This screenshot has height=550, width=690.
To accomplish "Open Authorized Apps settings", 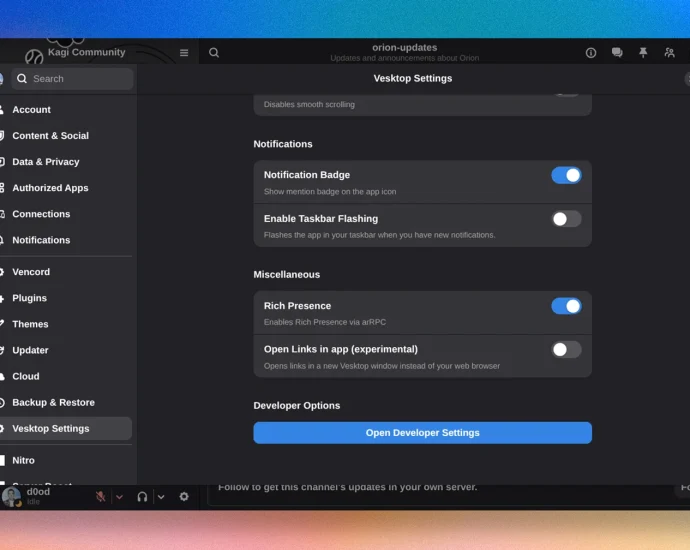I will pos(66,188).
